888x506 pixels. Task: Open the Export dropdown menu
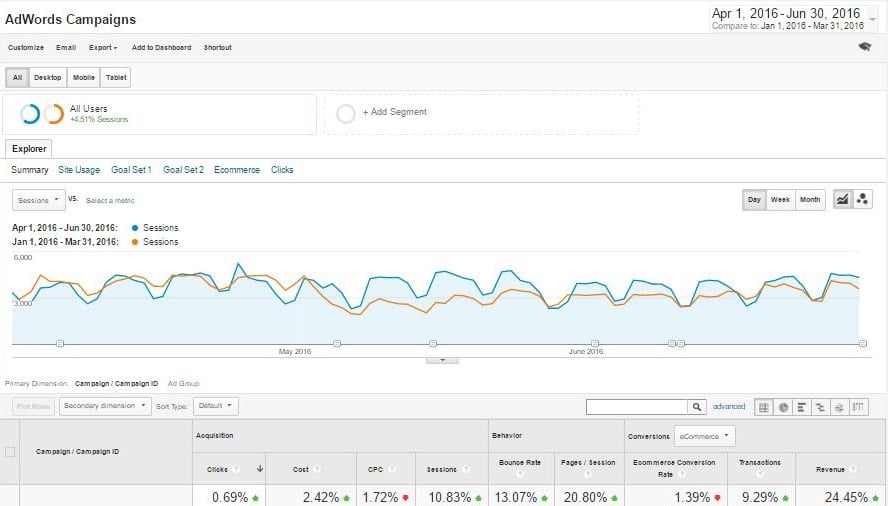[x=103, y=48]
